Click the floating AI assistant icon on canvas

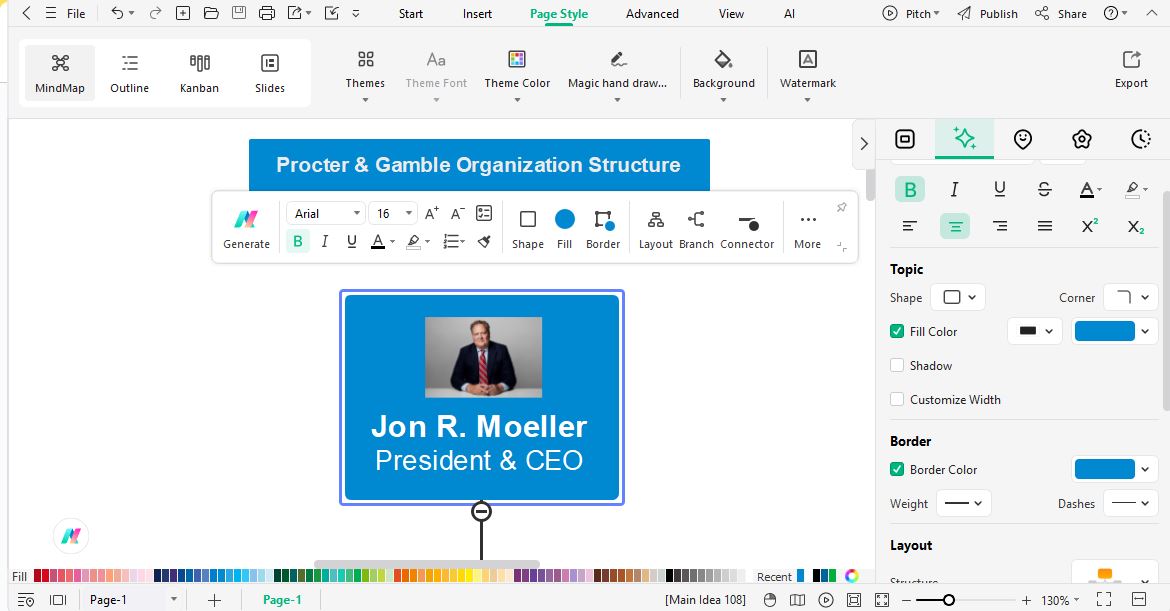tap(71, 536)
